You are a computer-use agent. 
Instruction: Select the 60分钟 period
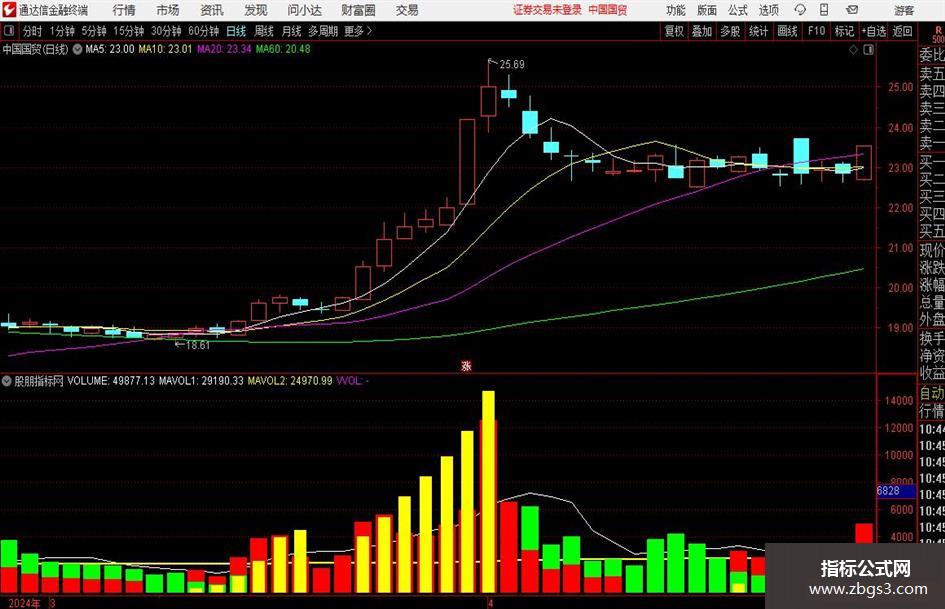tap(204, 31)
